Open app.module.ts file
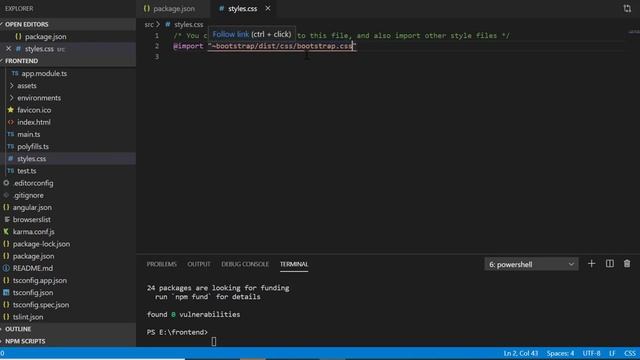This screenshot has height=360, width=640. [44, 73]
